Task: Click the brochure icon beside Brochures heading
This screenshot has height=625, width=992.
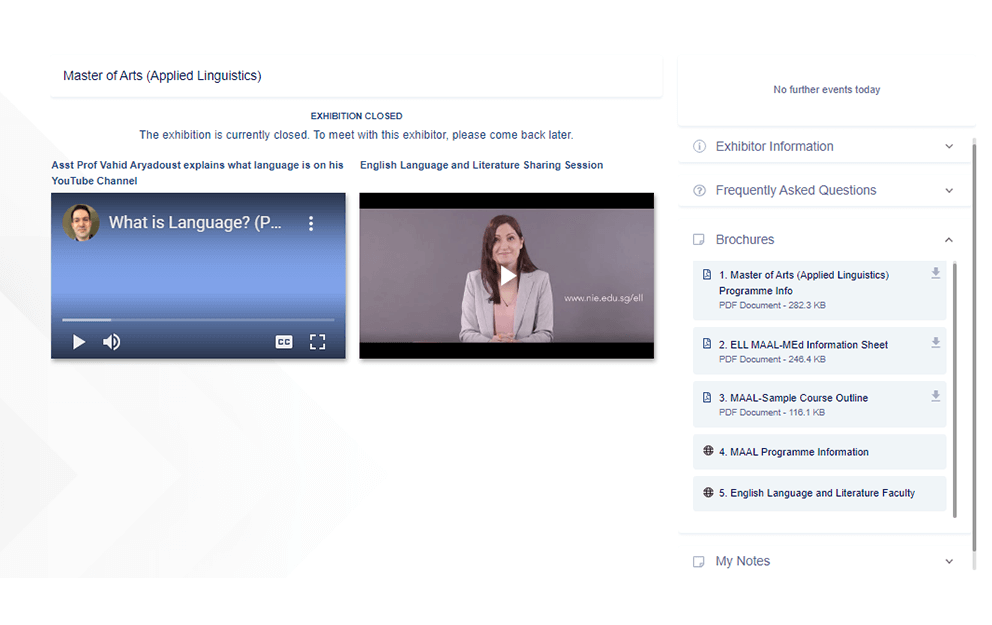Action: point(699,240)
